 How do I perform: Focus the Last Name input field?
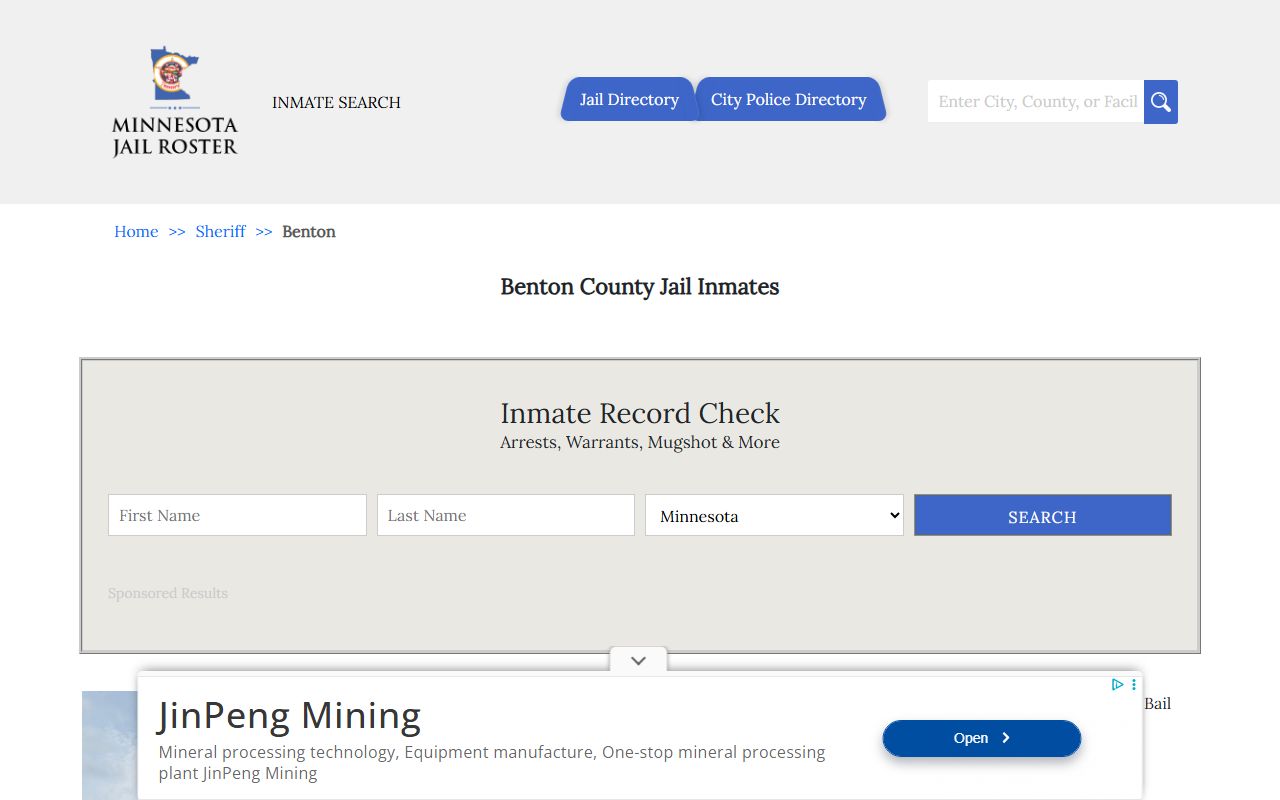(x=506, y=515)
